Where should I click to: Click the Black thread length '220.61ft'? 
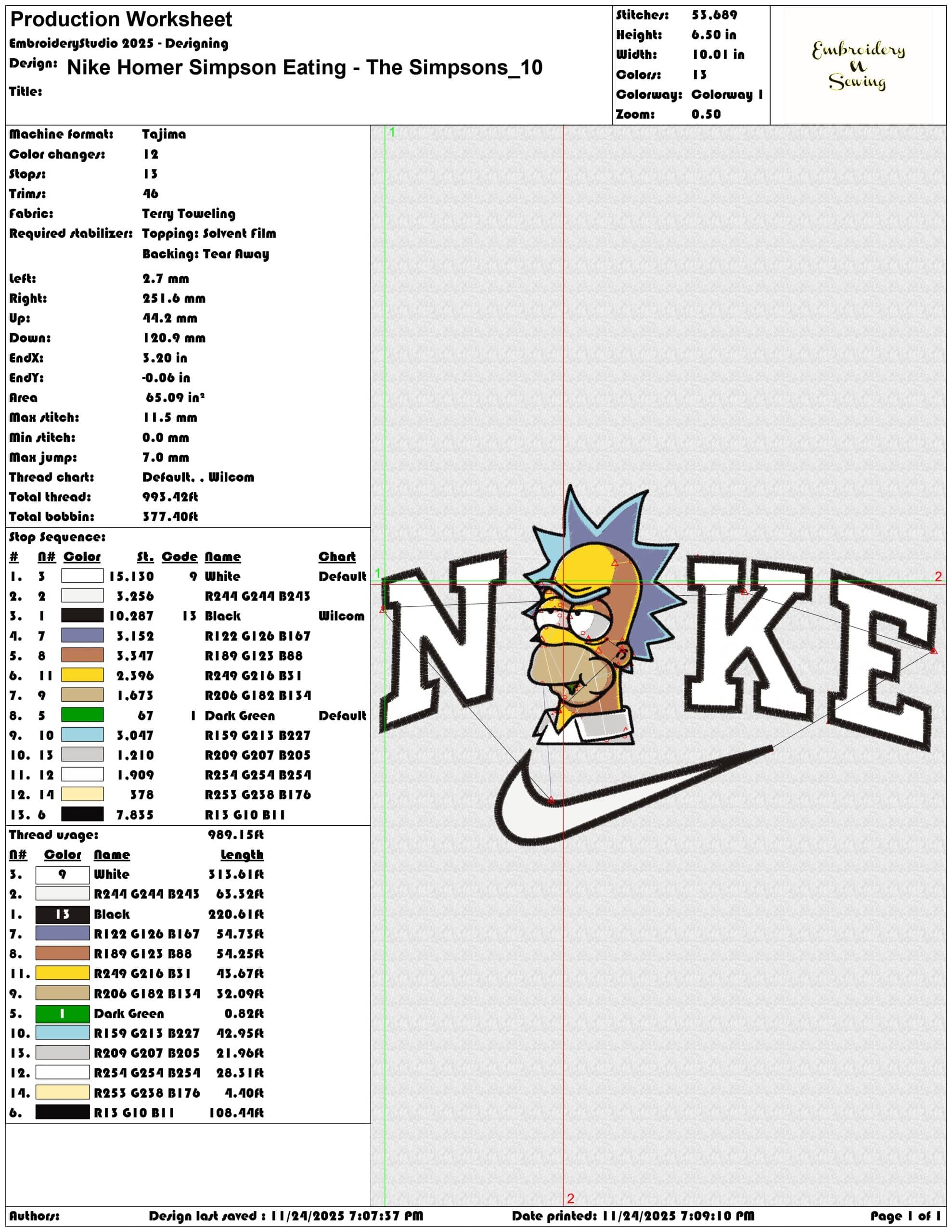[x=236, y=914]
